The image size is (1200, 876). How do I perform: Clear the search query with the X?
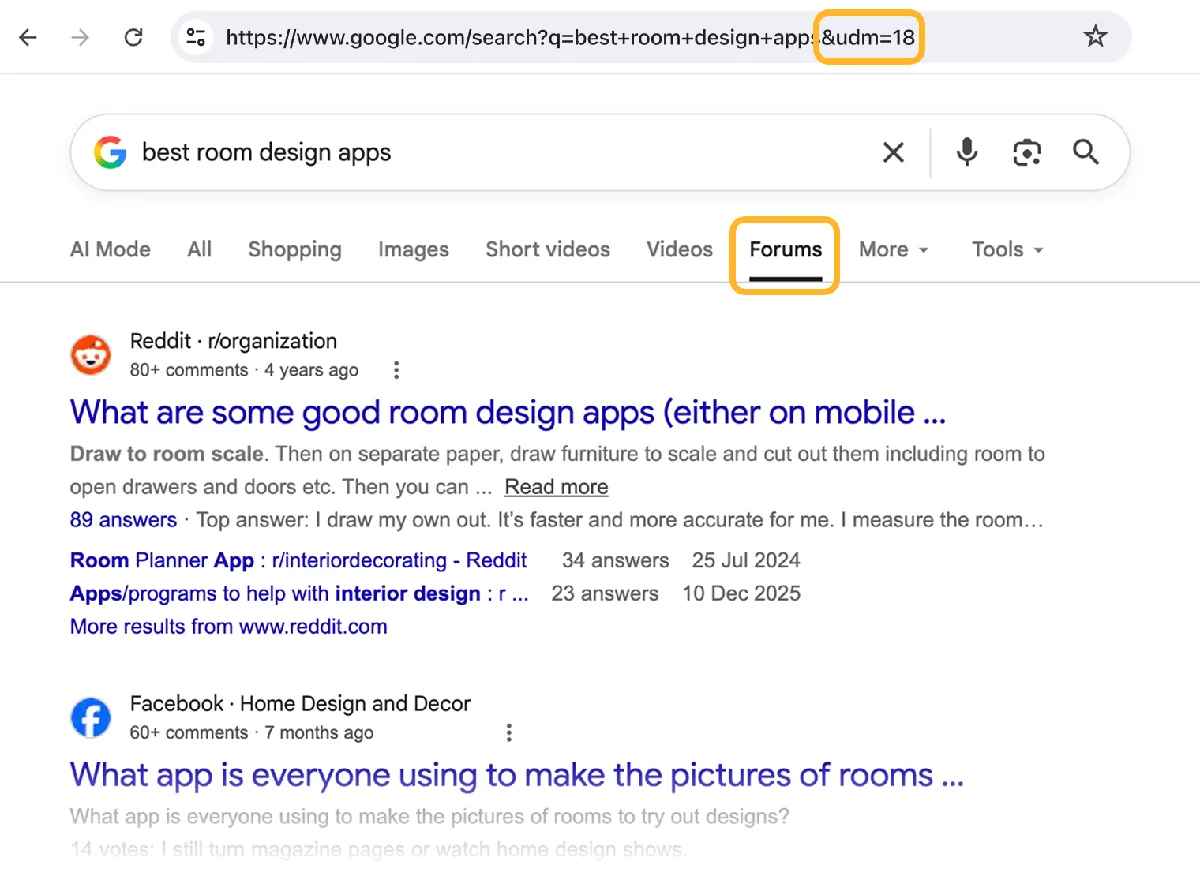pyautogui.click(x=893, y=152)
